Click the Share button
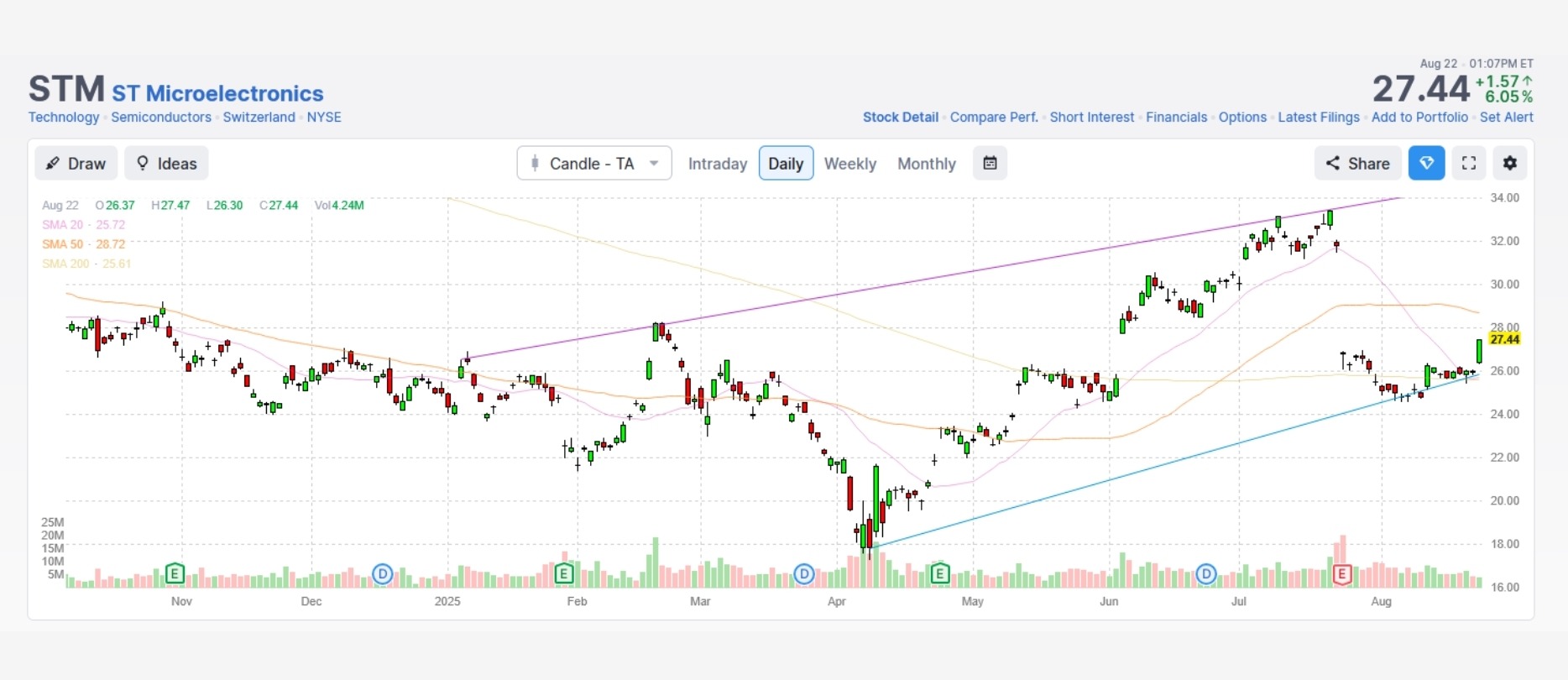The height and width of the screenshot is (680, 1568). pos(1357,164)
